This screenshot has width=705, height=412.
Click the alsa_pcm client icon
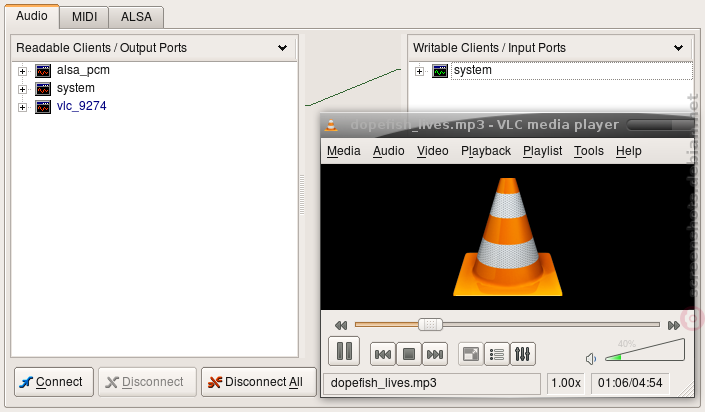[43, 71]
